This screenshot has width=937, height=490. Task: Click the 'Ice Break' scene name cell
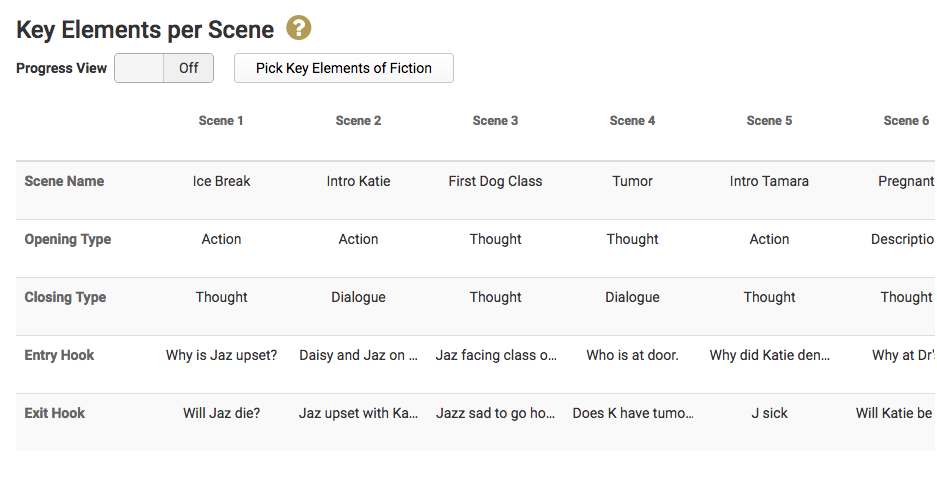[x=221, y=181]
